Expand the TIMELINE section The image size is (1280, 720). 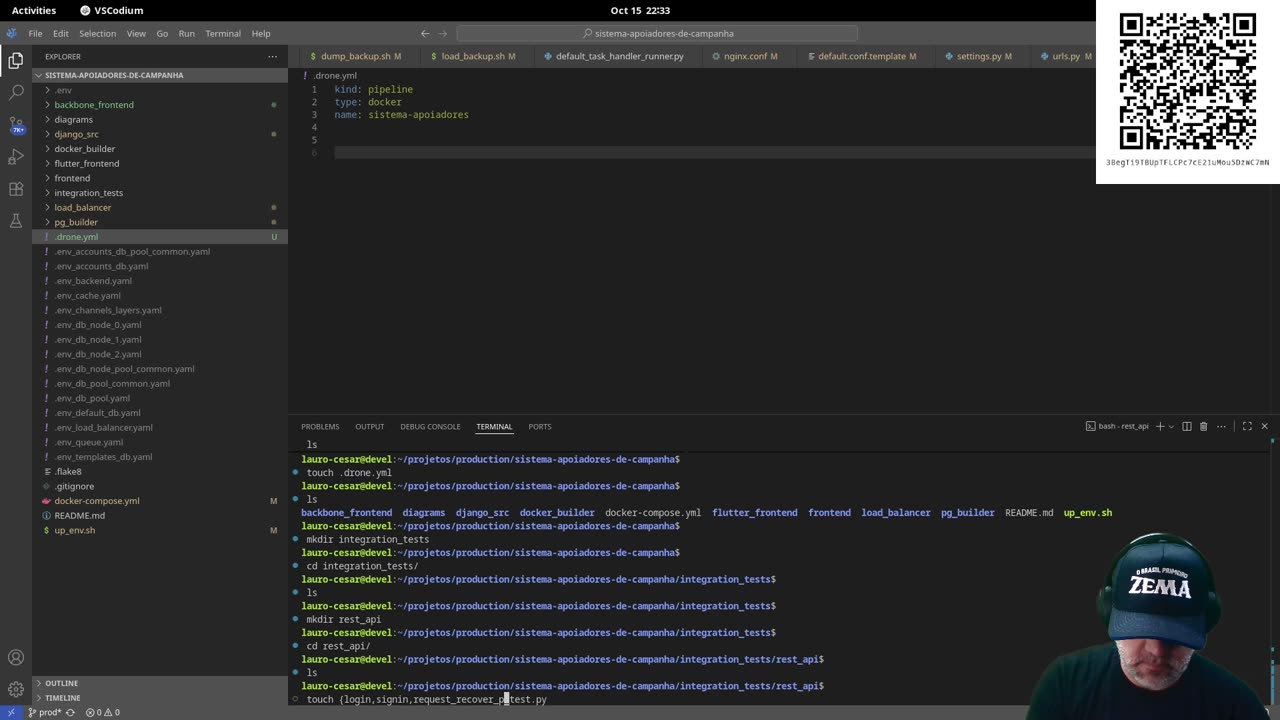coord(62,698)
